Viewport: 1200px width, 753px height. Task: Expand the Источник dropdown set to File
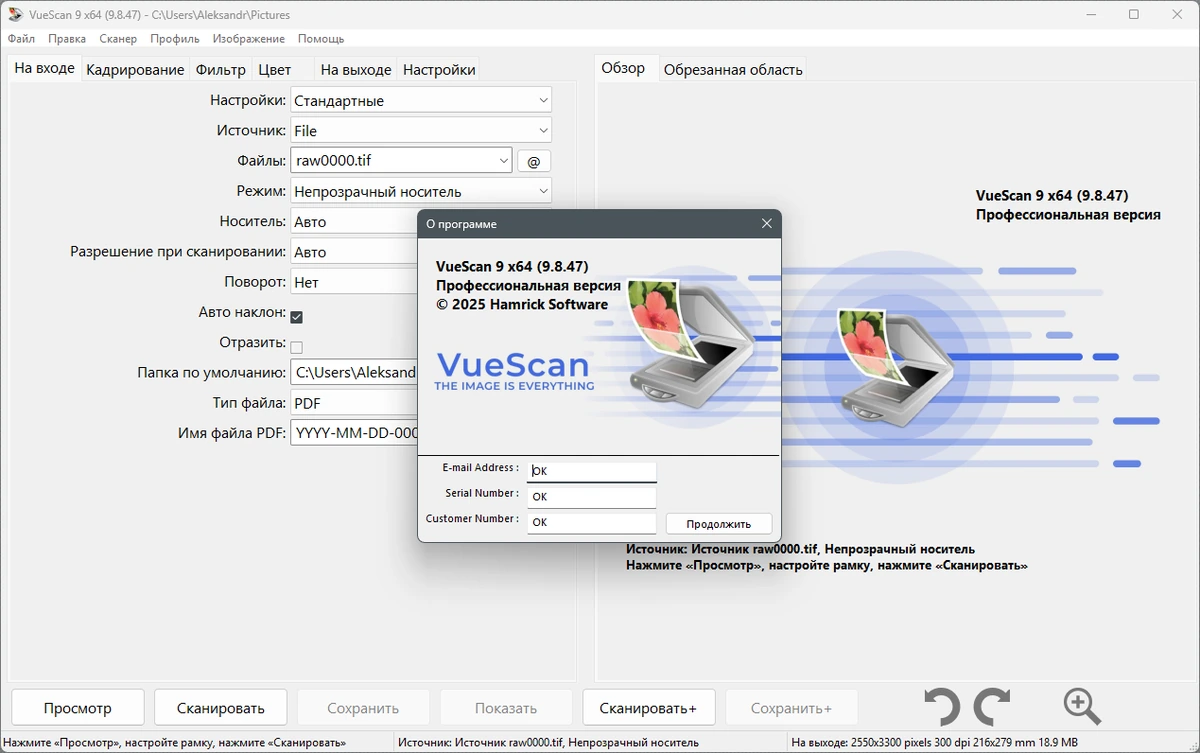[421, 130]
